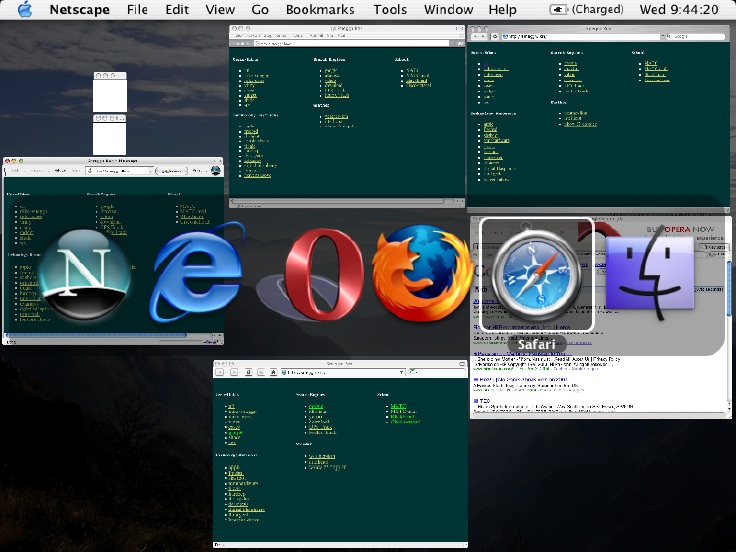This screenshot has width=736, height=552.
Task: Choose the Firefox icon in the switcher
Action: 421,272
